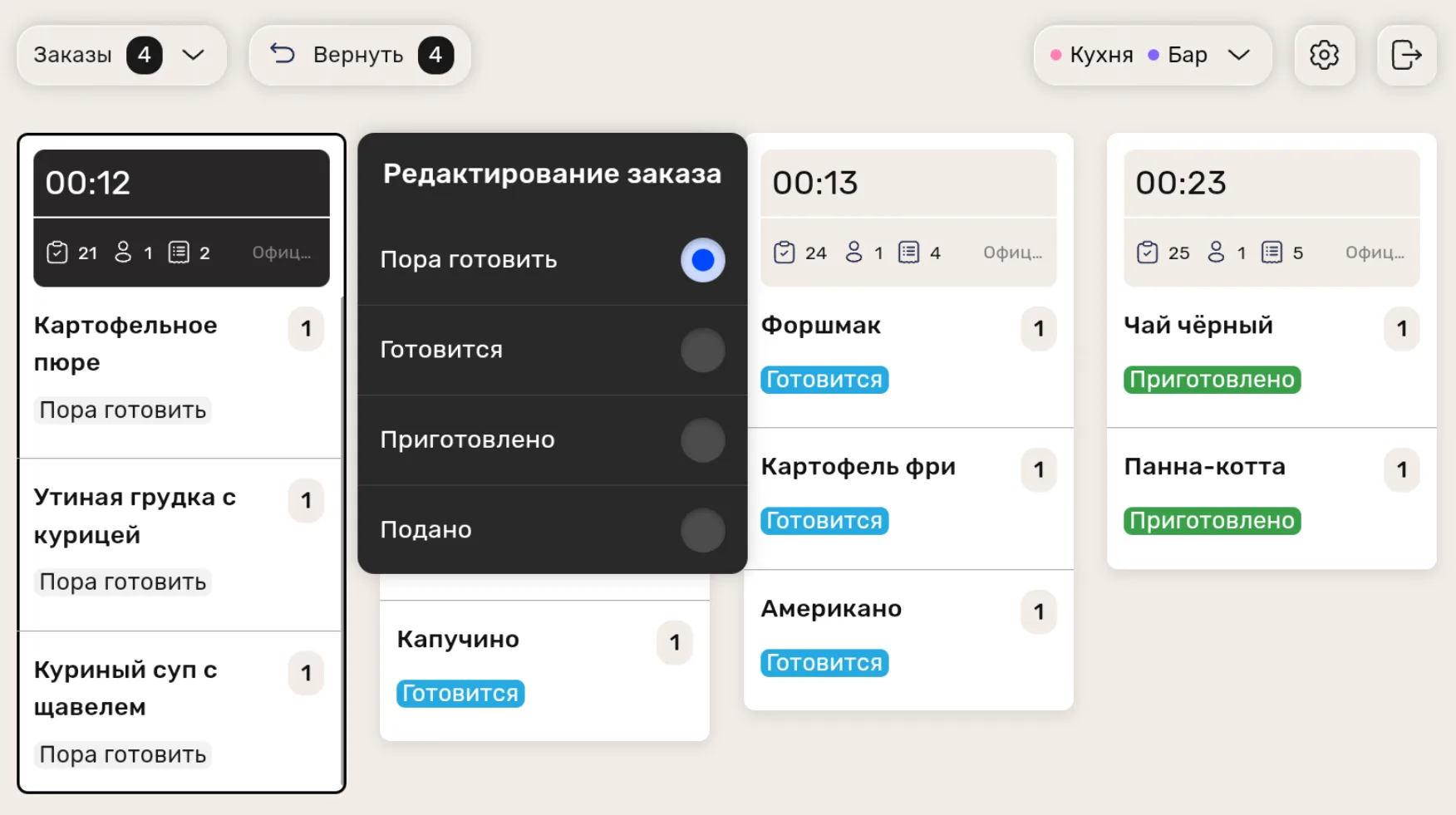
Task: Click Готовится badge under Американо
Action: (824, 663)
